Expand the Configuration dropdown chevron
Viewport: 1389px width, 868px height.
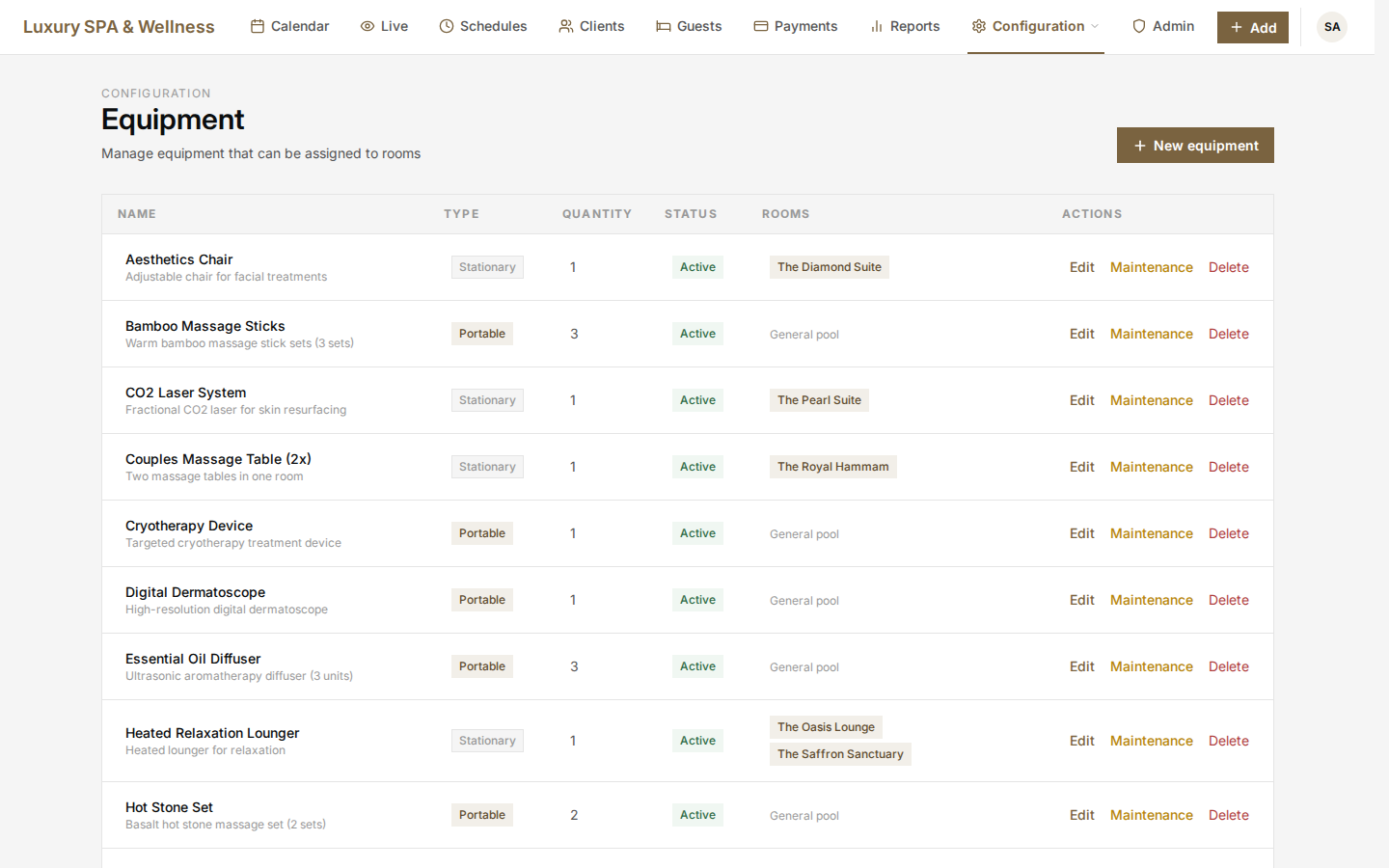(1096, 27)
